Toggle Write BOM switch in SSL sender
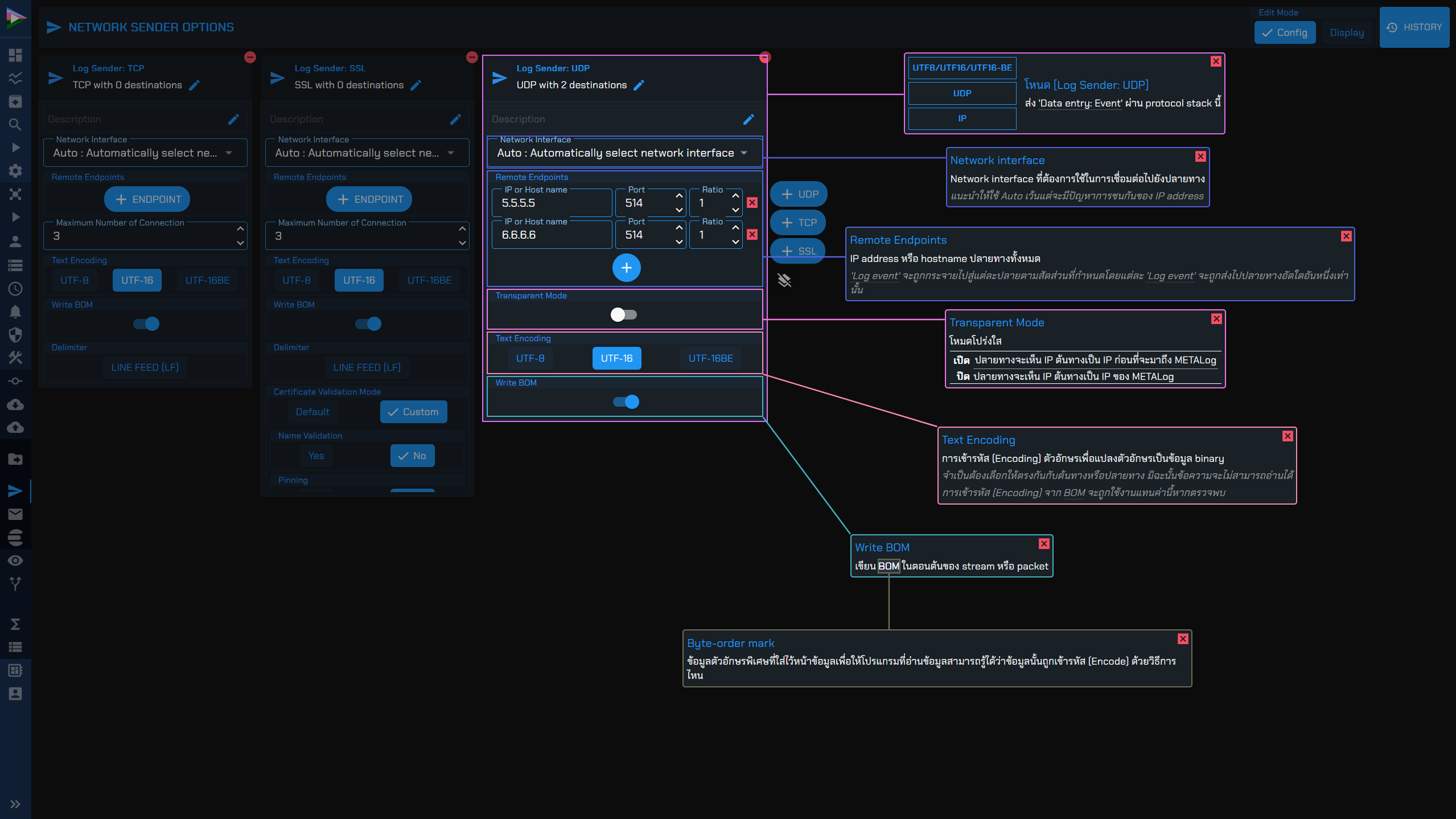1456x819 pixels. [368, 324]
